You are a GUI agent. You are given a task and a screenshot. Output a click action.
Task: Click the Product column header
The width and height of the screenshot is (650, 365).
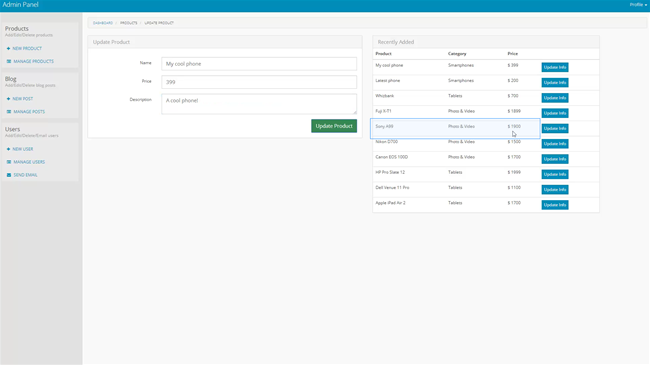click(x=383, y=54)
